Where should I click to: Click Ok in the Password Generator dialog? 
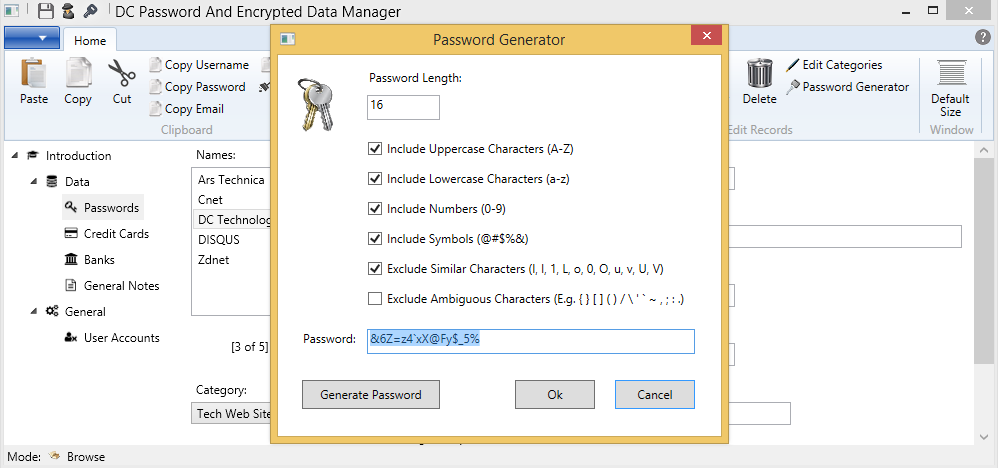coord(555,395)
